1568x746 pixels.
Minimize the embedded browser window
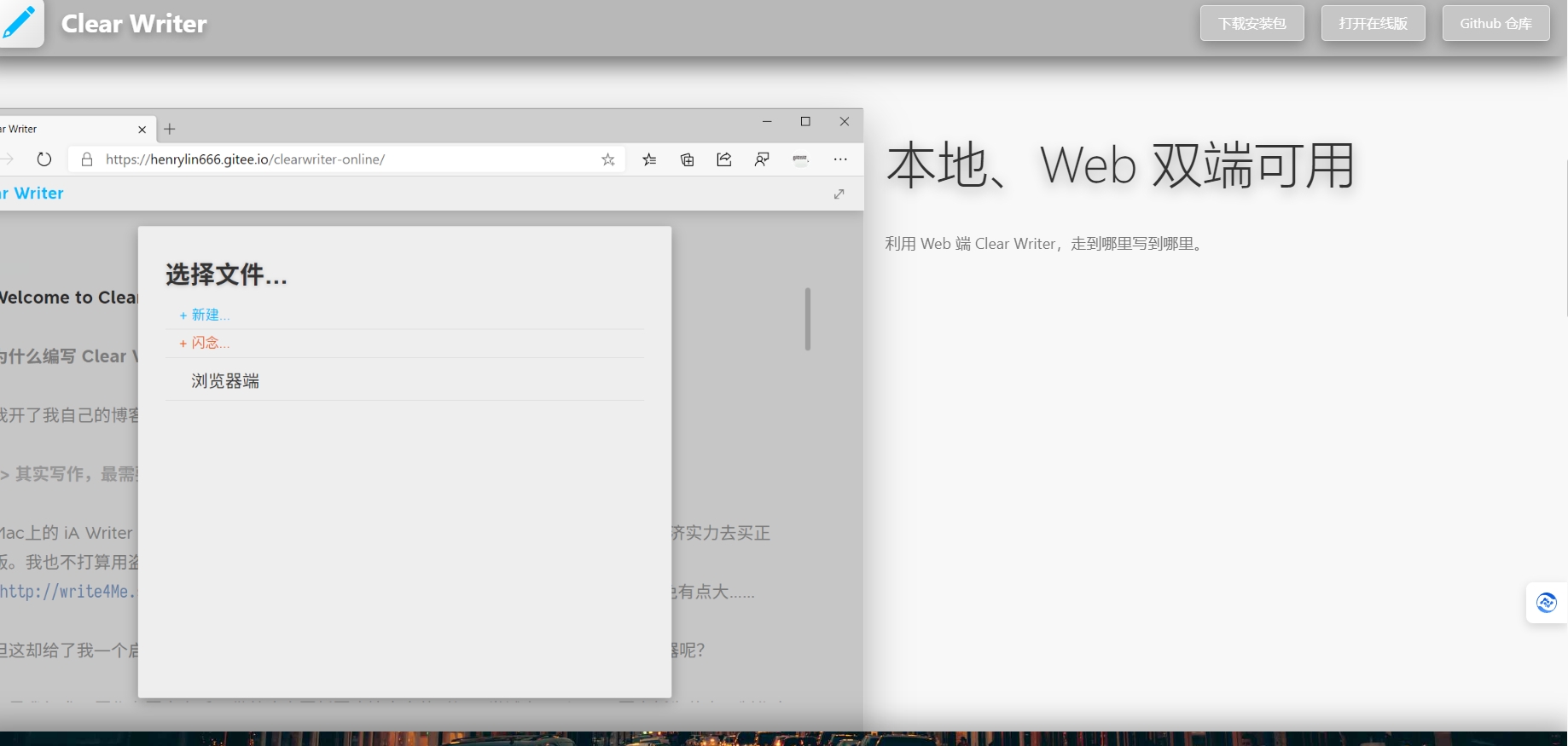[x=767, y=122]
